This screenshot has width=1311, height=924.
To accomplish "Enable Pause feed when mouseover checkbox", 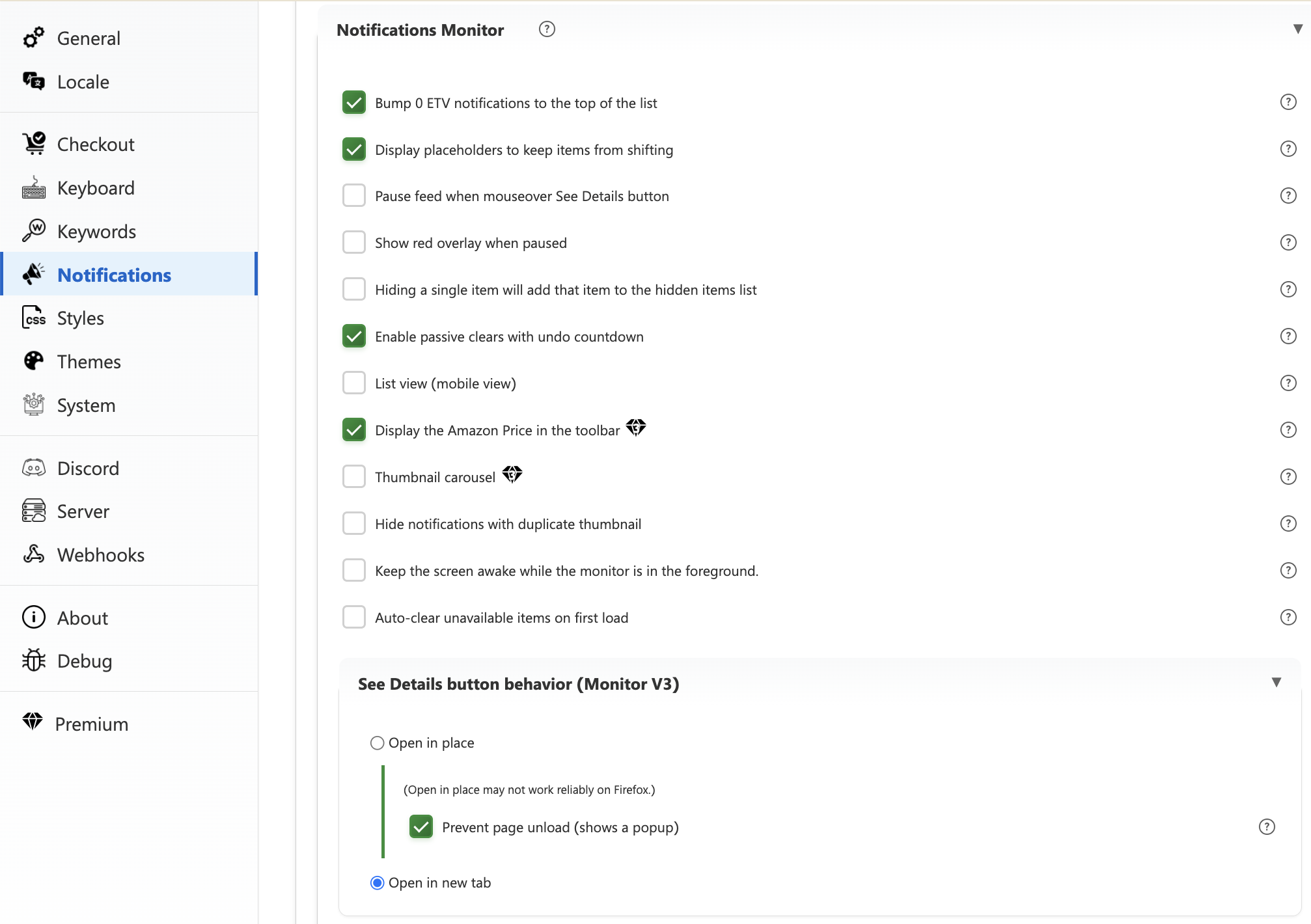I will tap(354, 196).
